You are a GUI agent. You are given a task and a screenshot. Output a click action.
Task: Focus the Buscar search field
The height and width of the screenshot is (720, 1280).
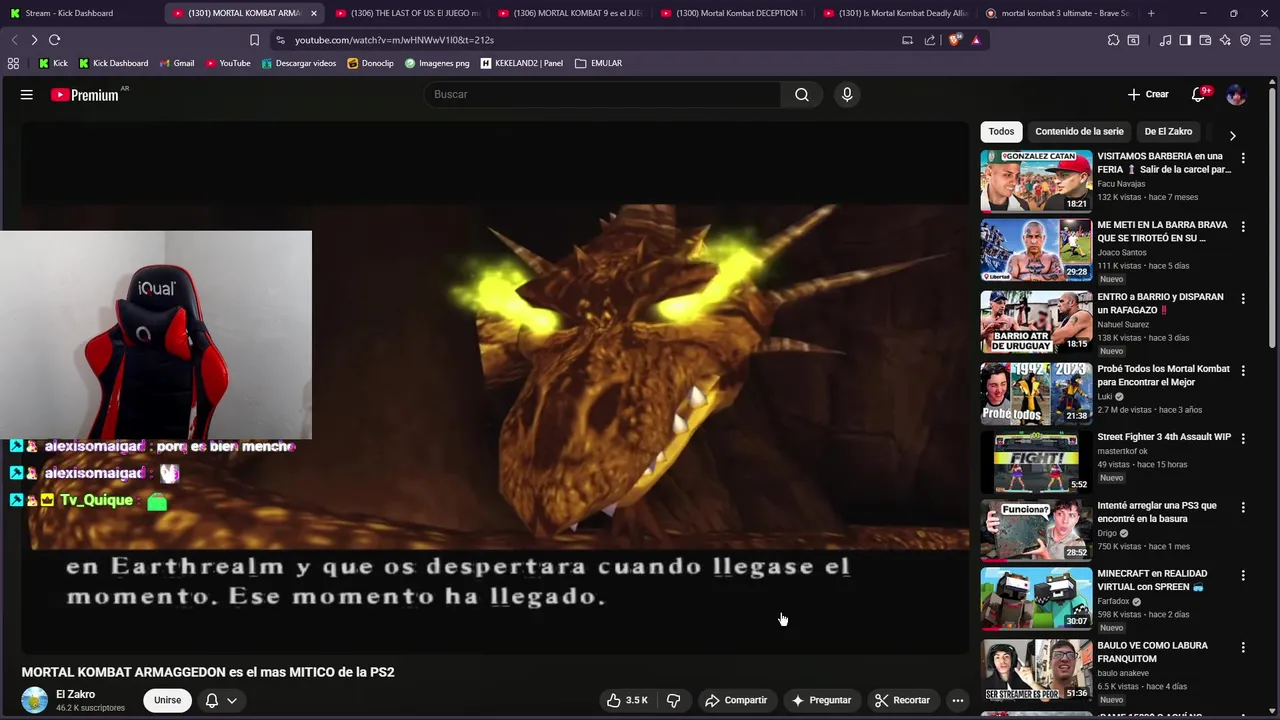click(x=603, y=94)
